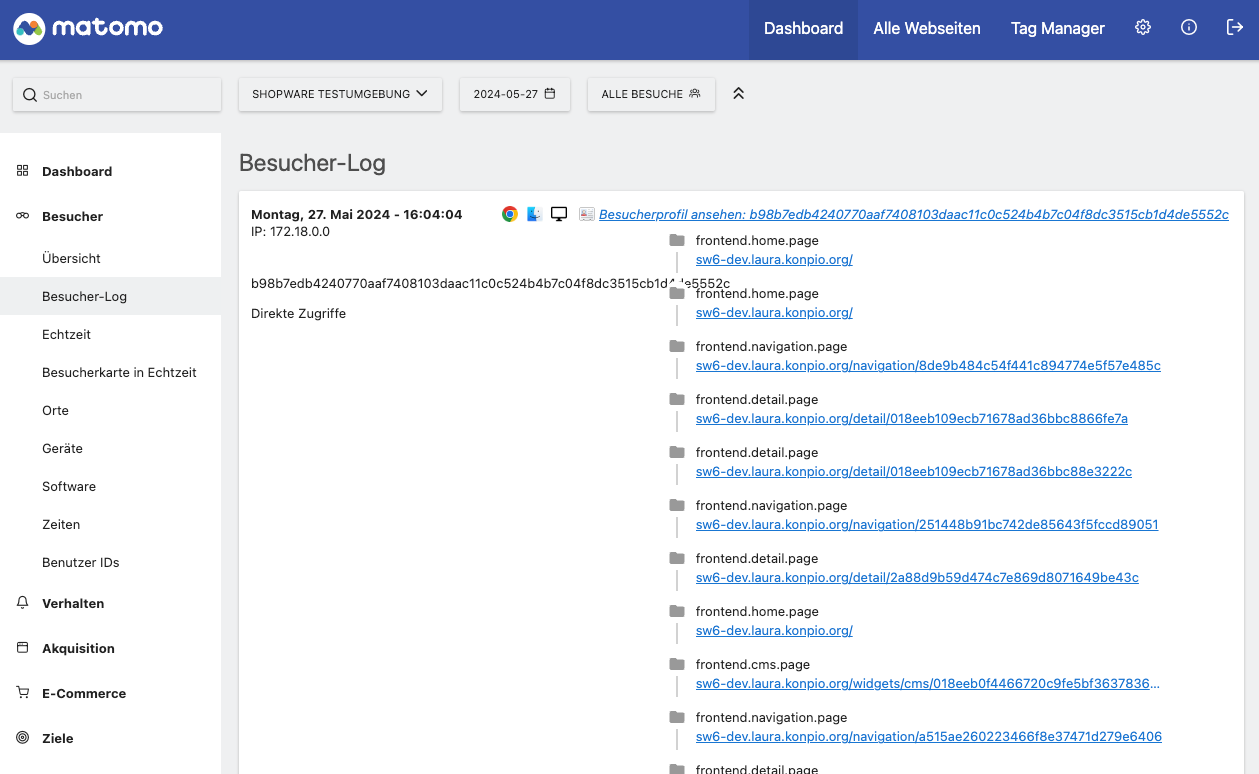
Task: Click Direkte Zugriffe text
Action: coord(298,314)
